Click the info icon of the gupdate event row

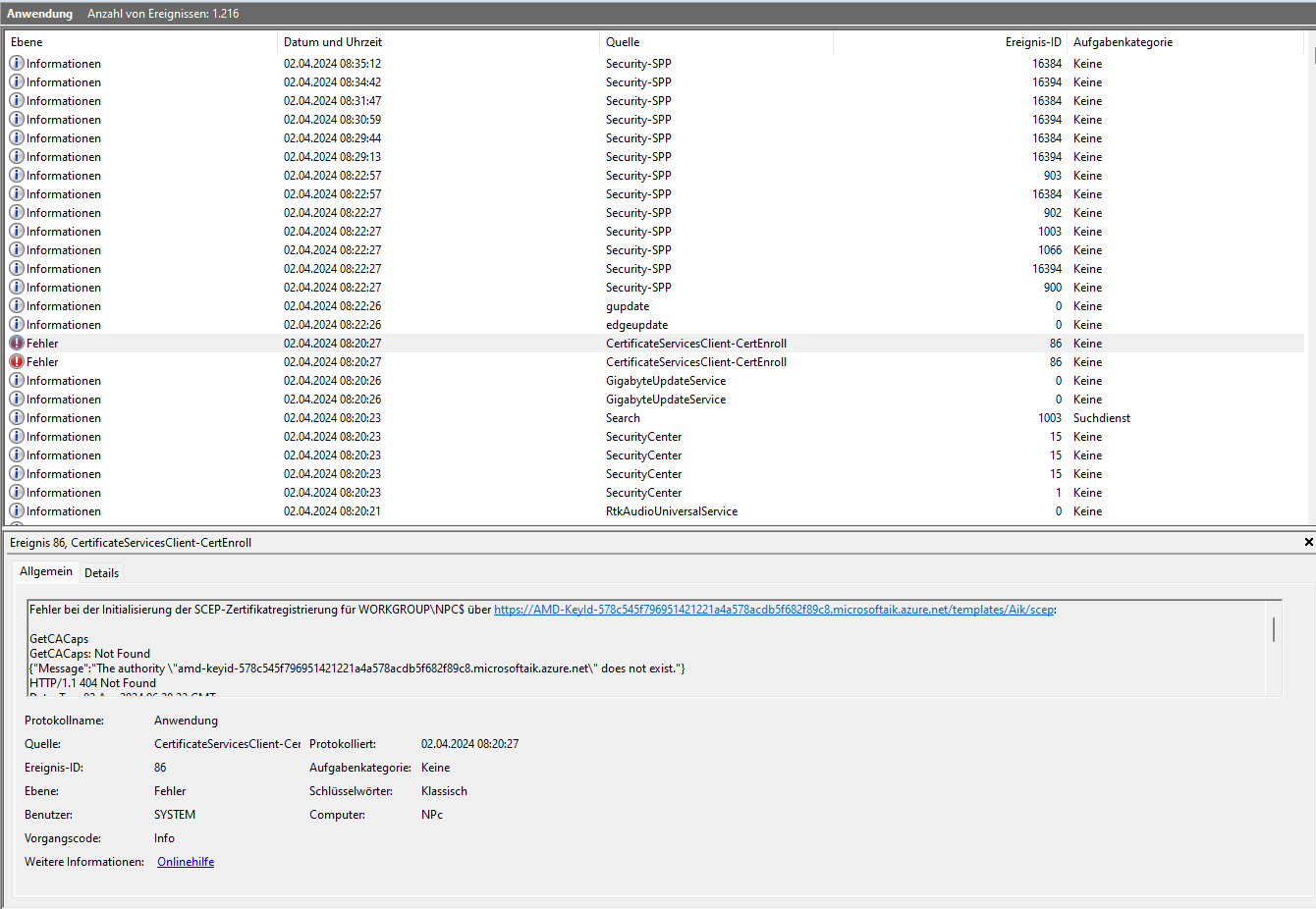pos(17,305)
